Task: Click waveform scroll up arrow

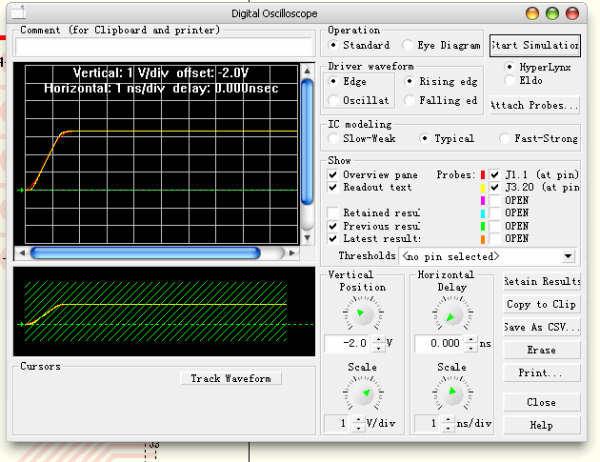Action: [x=307, y=70]
